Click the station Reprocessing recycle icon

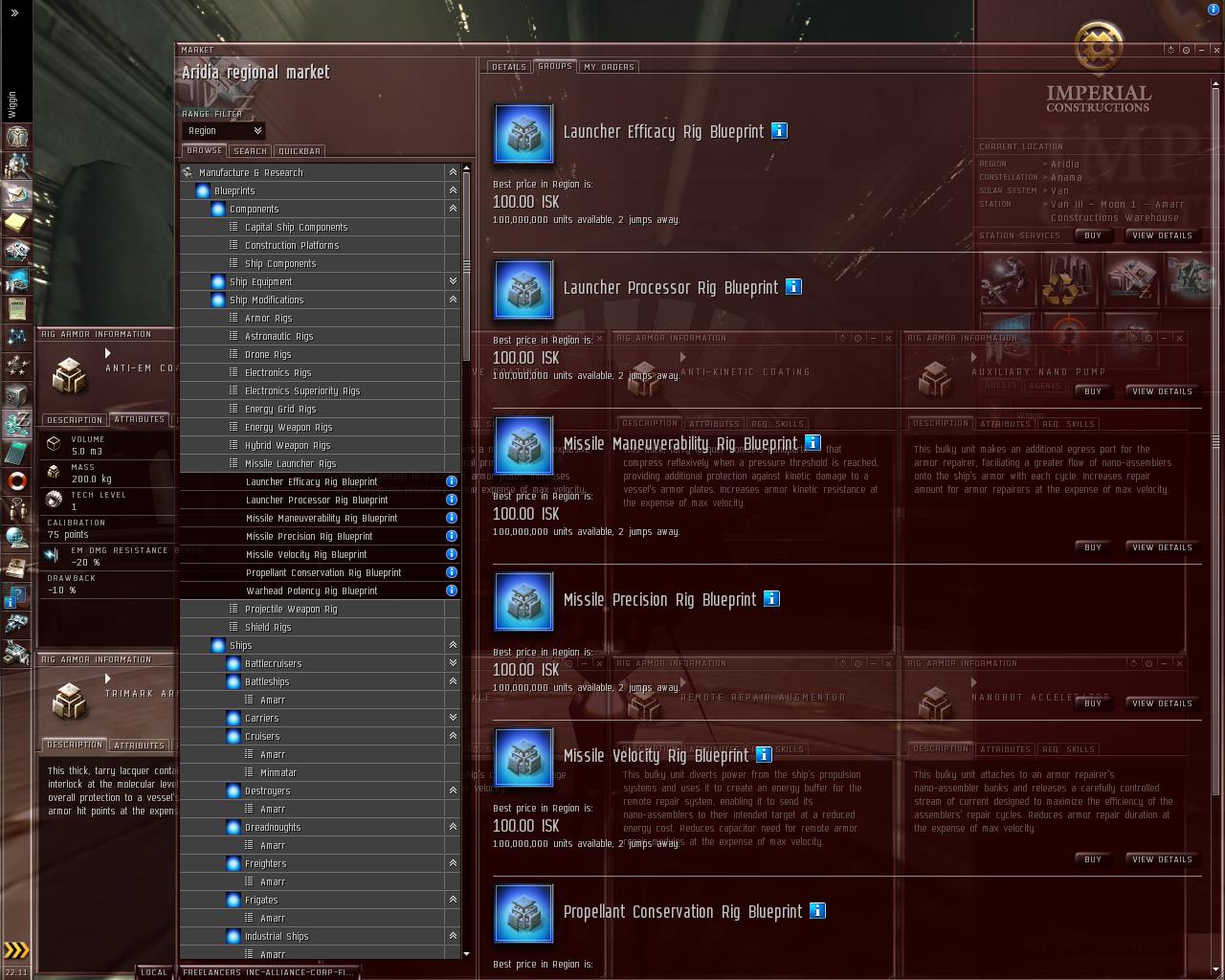click(1069, 280)
